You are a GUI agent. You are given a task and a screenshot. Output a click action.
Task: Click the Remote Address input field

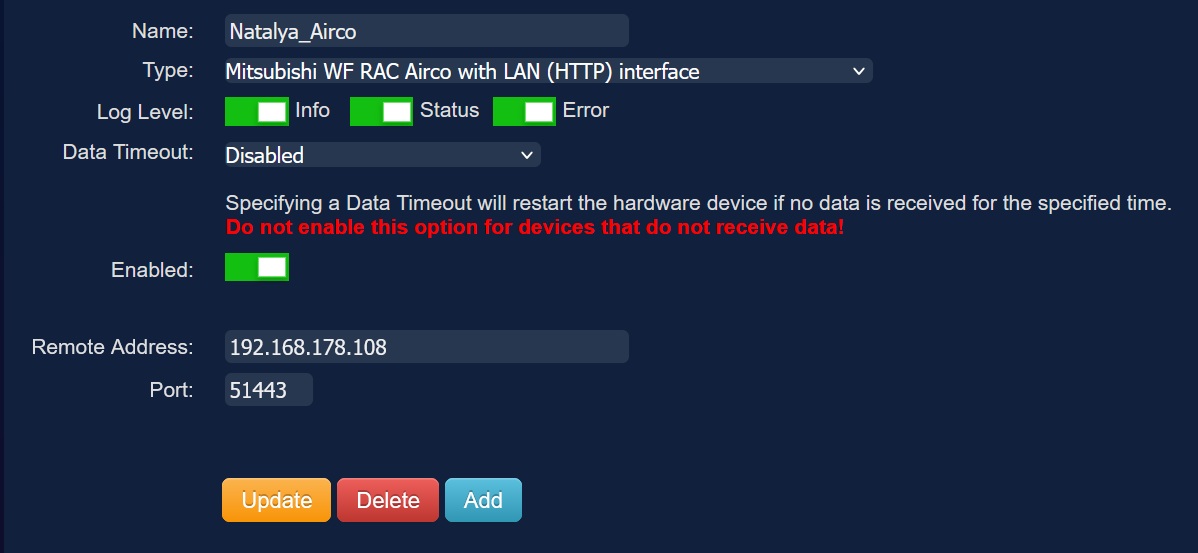(x=426, y=347)
